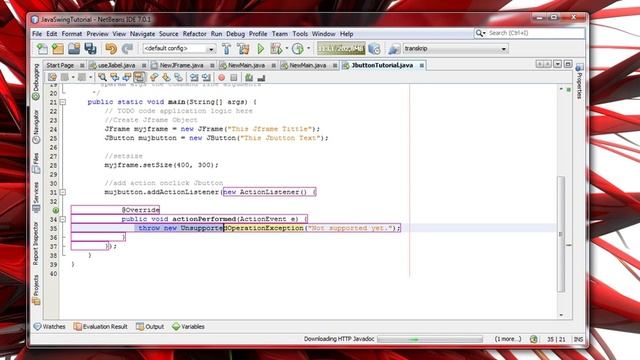This screenshot has height=360, width=640.
Task: Jump to Previous Bookmark icon
Action: pyautogui.click(x=154, y=77)
